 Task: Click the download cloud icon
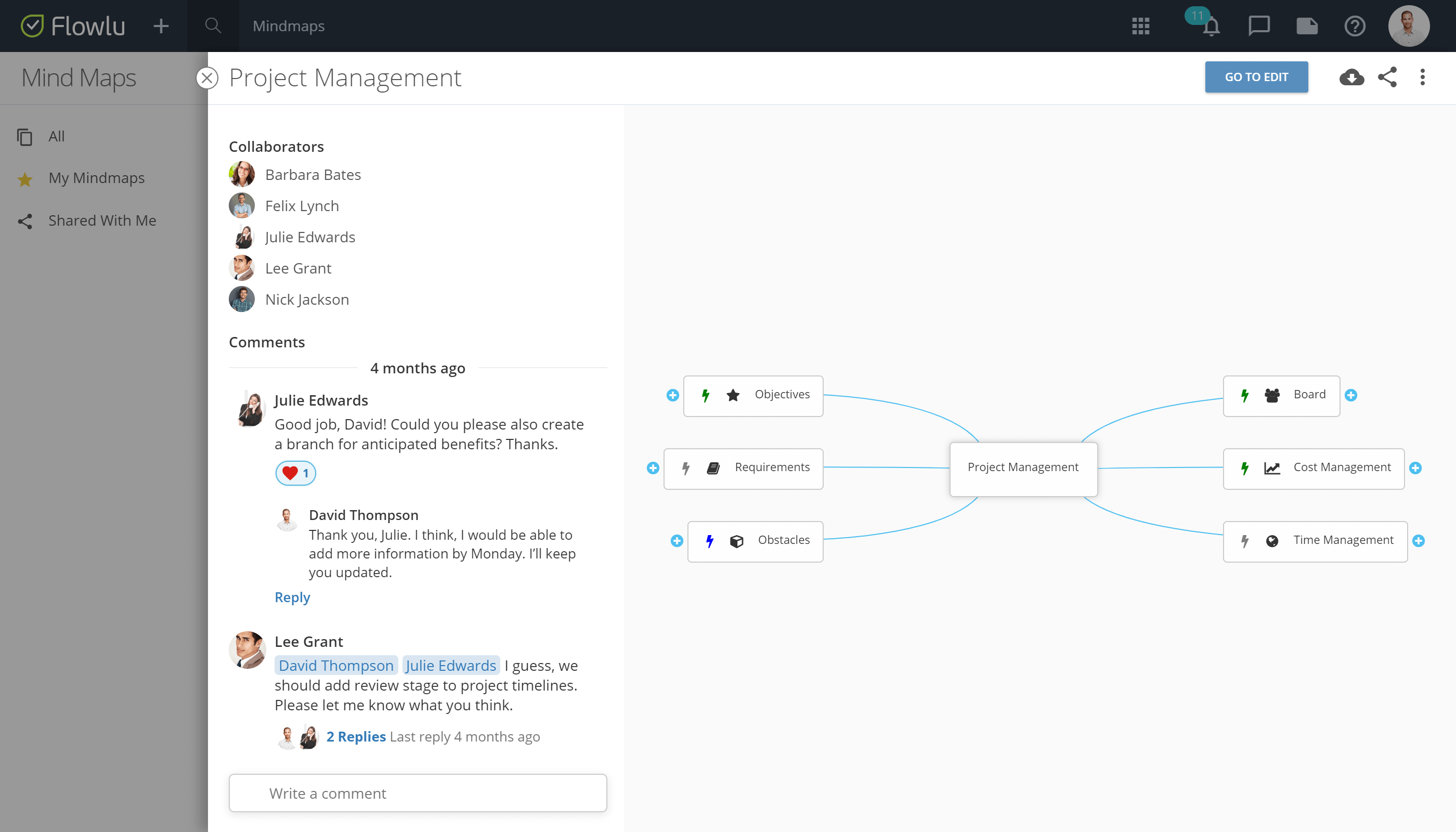(1351, 77)
